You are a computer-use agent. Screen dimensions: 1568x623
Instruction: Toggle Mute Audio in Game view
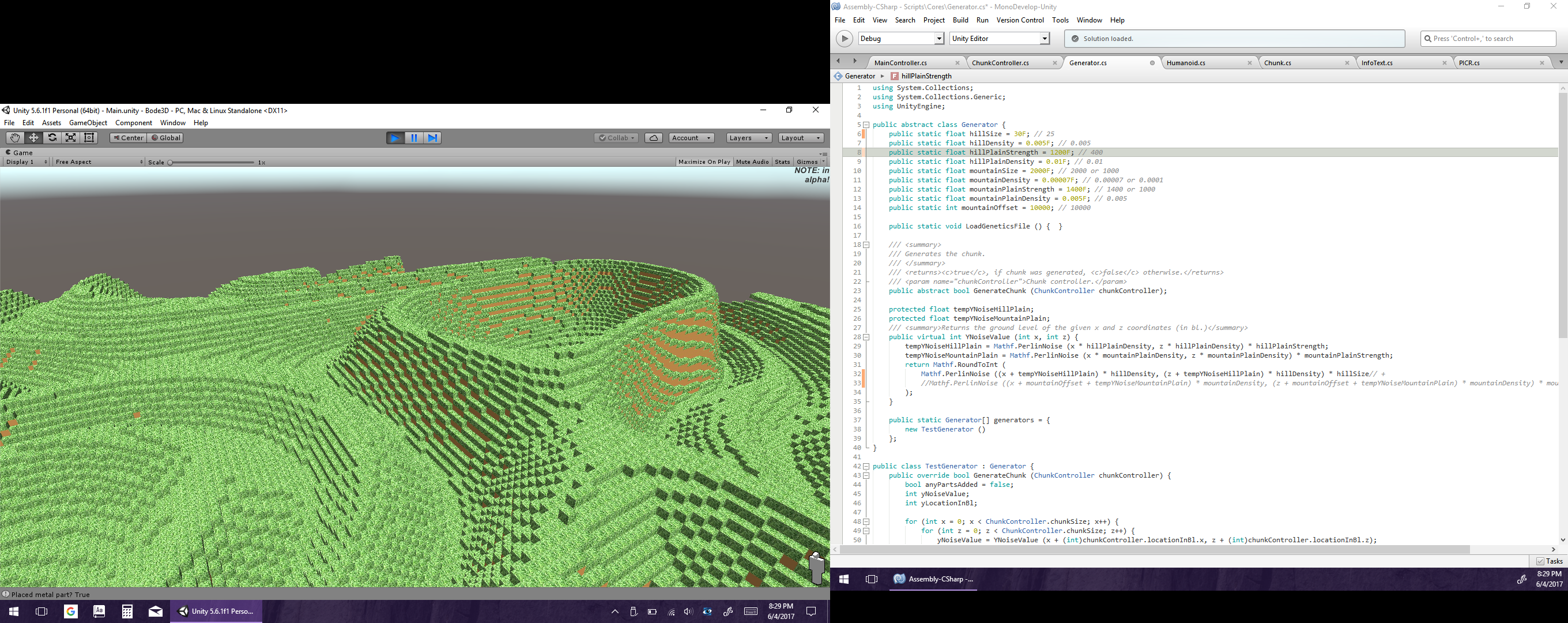click(752, 162)
